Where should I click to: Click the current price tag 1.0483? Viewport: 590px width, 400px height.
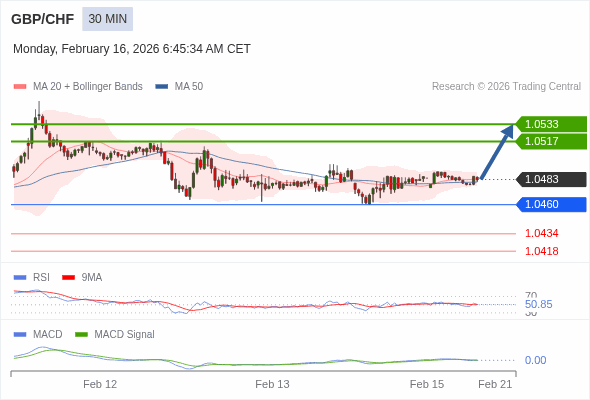[552, 179]
